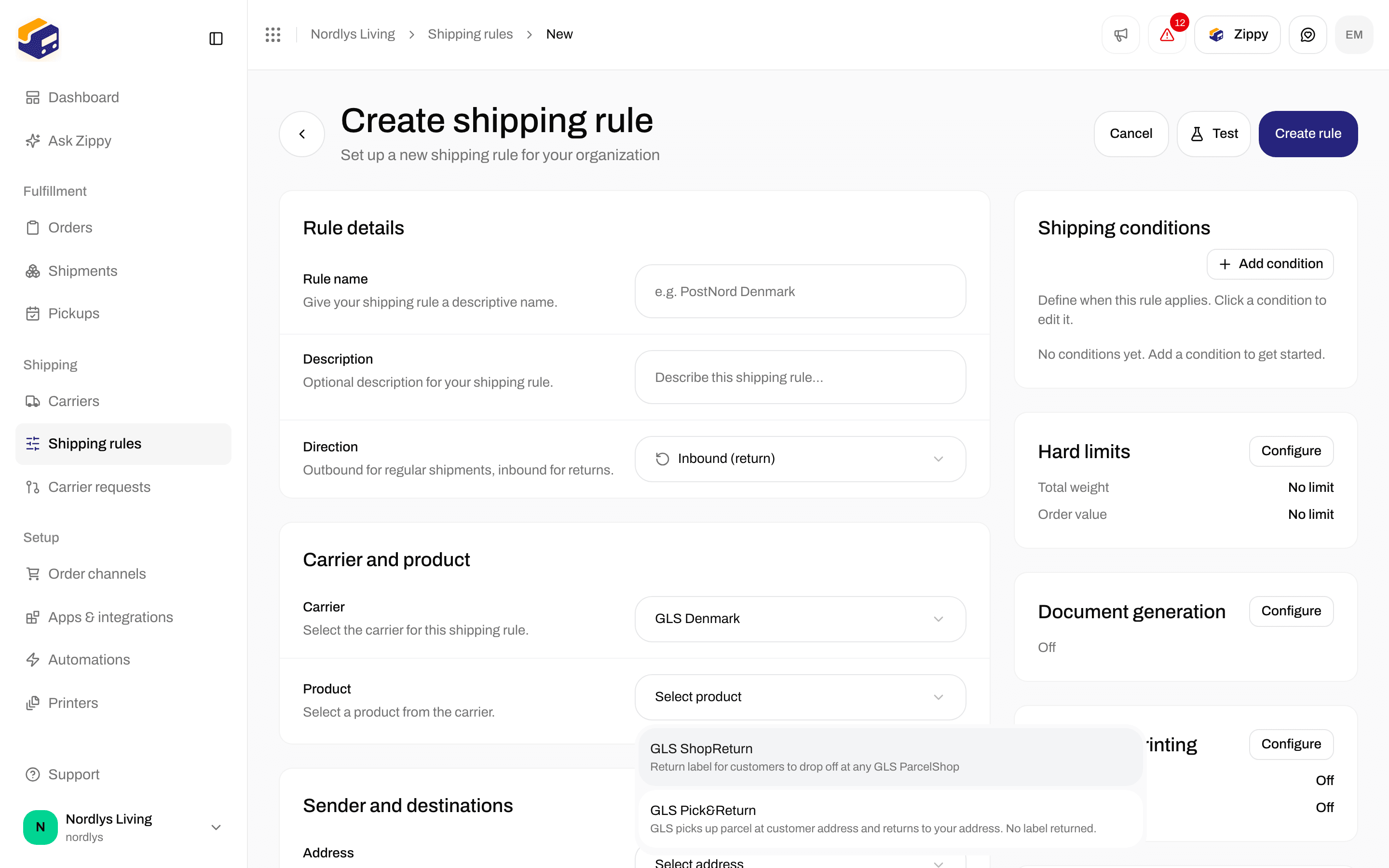Screen dimensions: 1389x868
Task: Click Shipping rules breadcrumb
Action: 470,34
